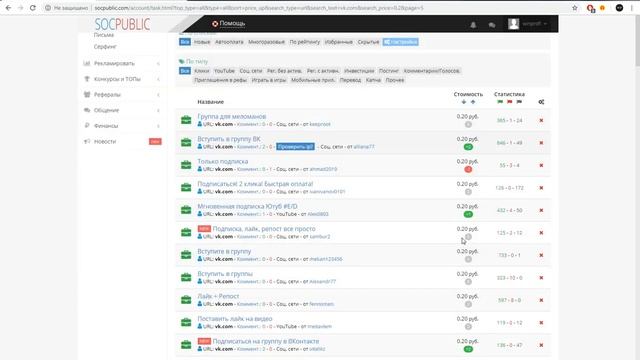640x360 pixels.
Task: Sort by the green flag statistic
Action: tap(500, 102)
